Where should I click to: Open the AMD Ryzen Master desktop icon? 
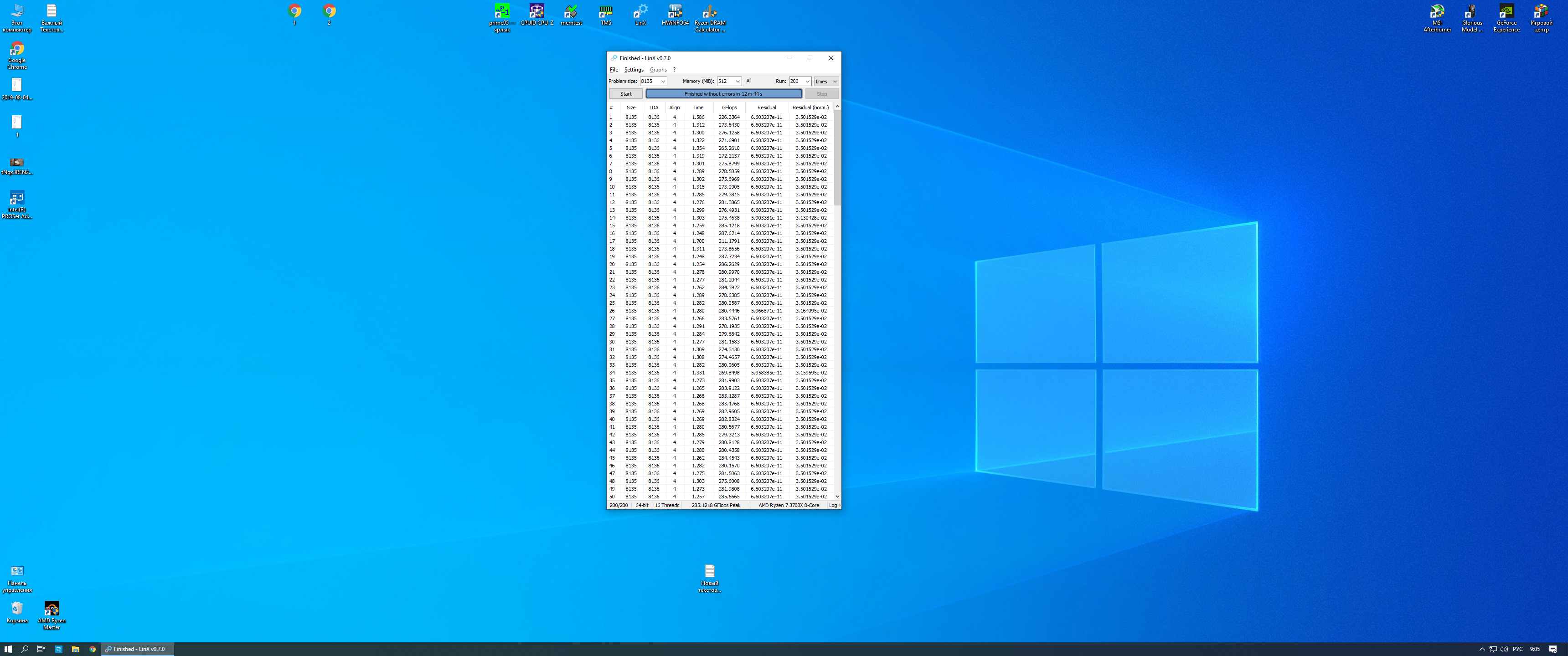tap(52, 609)
